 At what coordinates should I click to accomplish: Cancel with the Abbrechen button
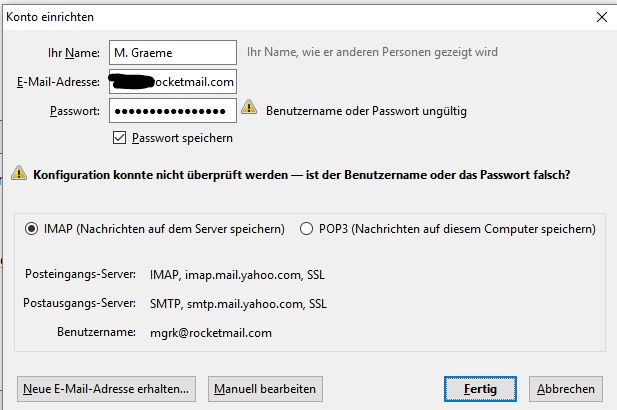565,388
